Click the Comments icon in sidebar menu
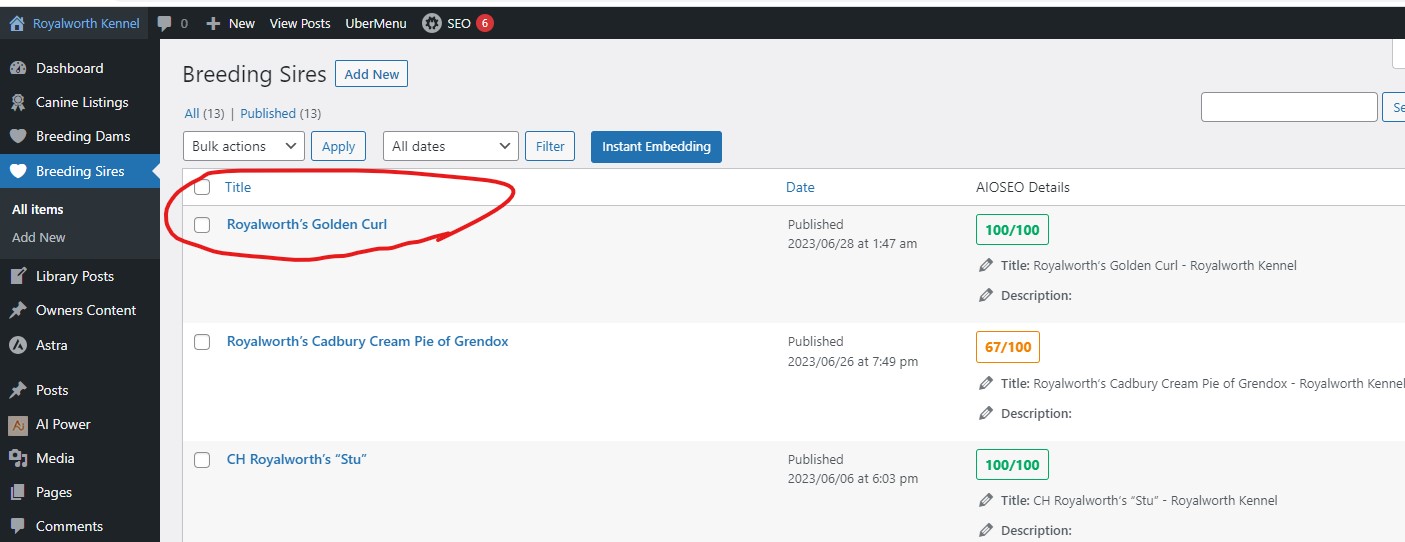 point(18,526)
